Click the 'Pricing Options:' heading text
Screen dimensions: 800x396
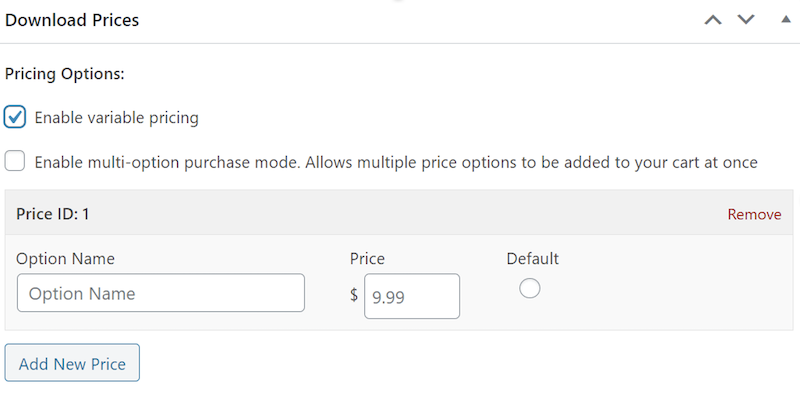pos(65,74)
